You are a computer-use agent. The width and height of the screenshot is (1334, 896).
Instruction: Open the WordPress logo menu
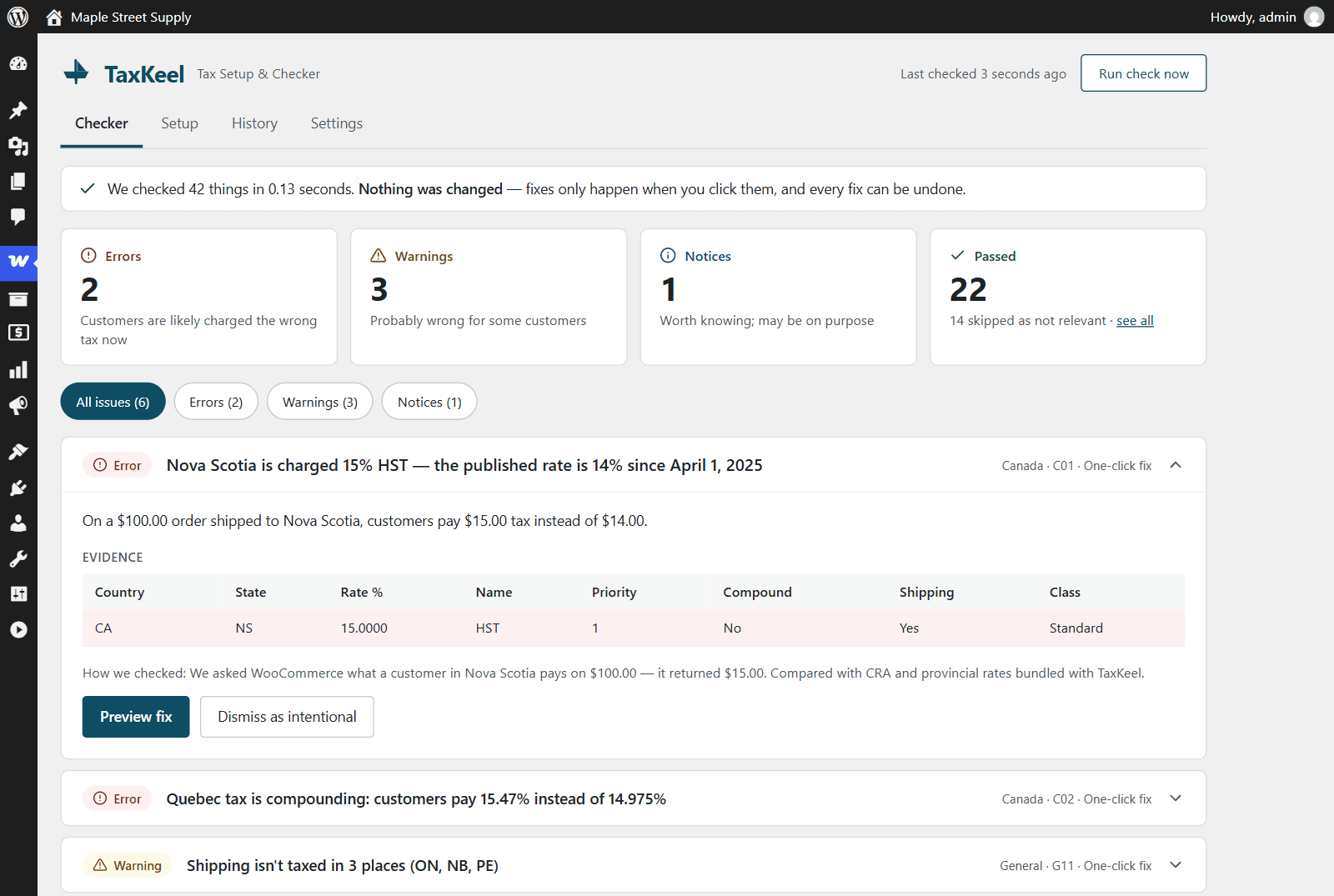(18, 17)
